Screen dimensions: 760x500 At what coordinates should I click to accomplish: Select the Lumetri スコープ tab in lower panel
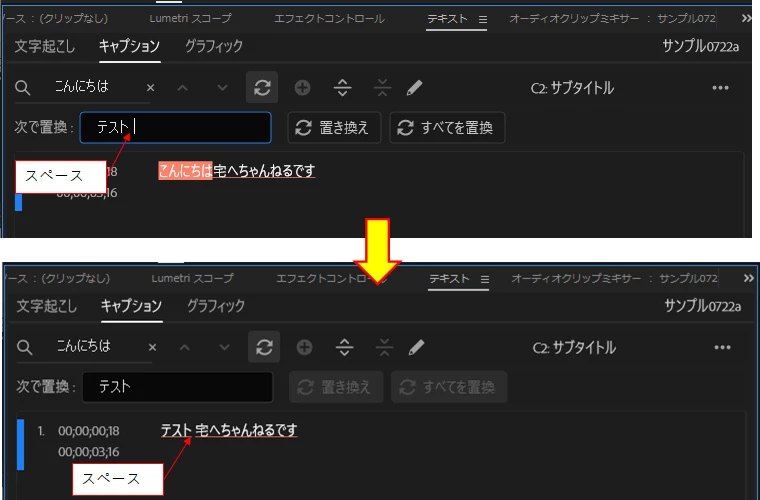pos(192,279)
